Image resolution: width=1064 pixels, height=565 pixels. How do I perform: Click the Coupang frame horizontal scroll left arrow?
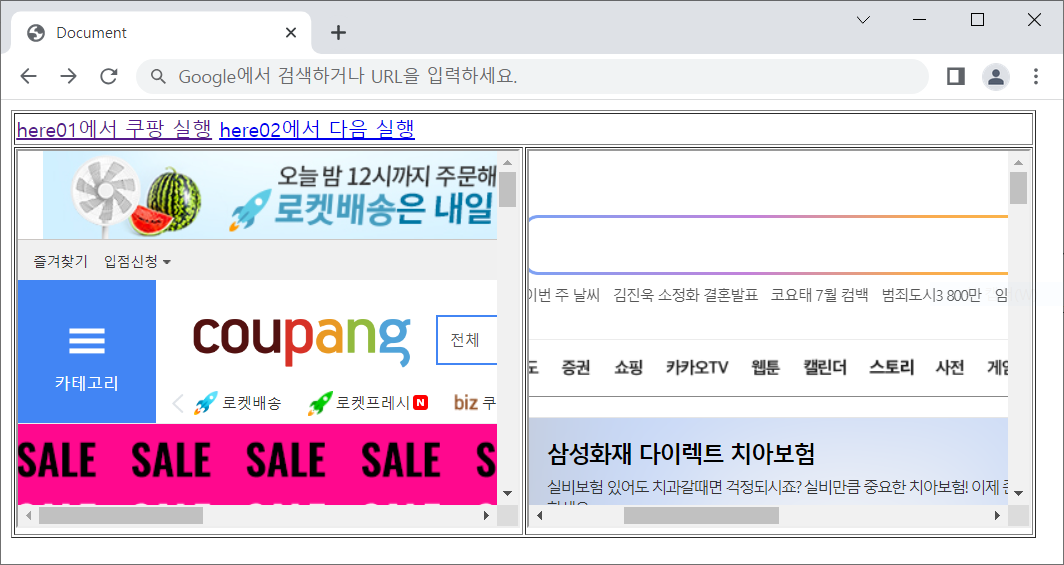[28, 515]
